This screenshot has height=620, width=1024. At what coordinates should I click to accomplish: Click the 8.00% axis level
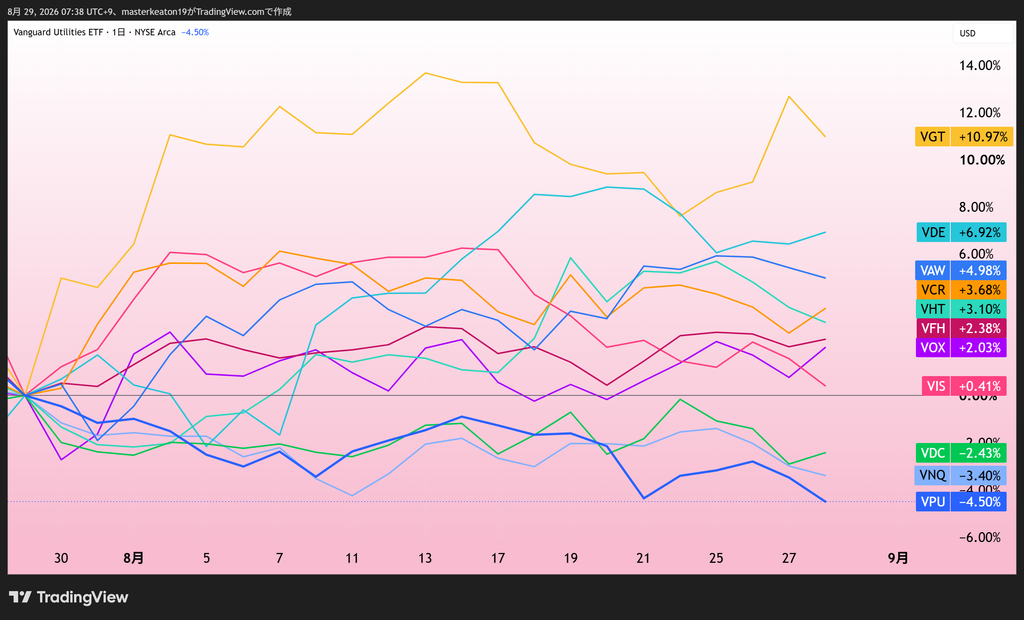(976, 207)
